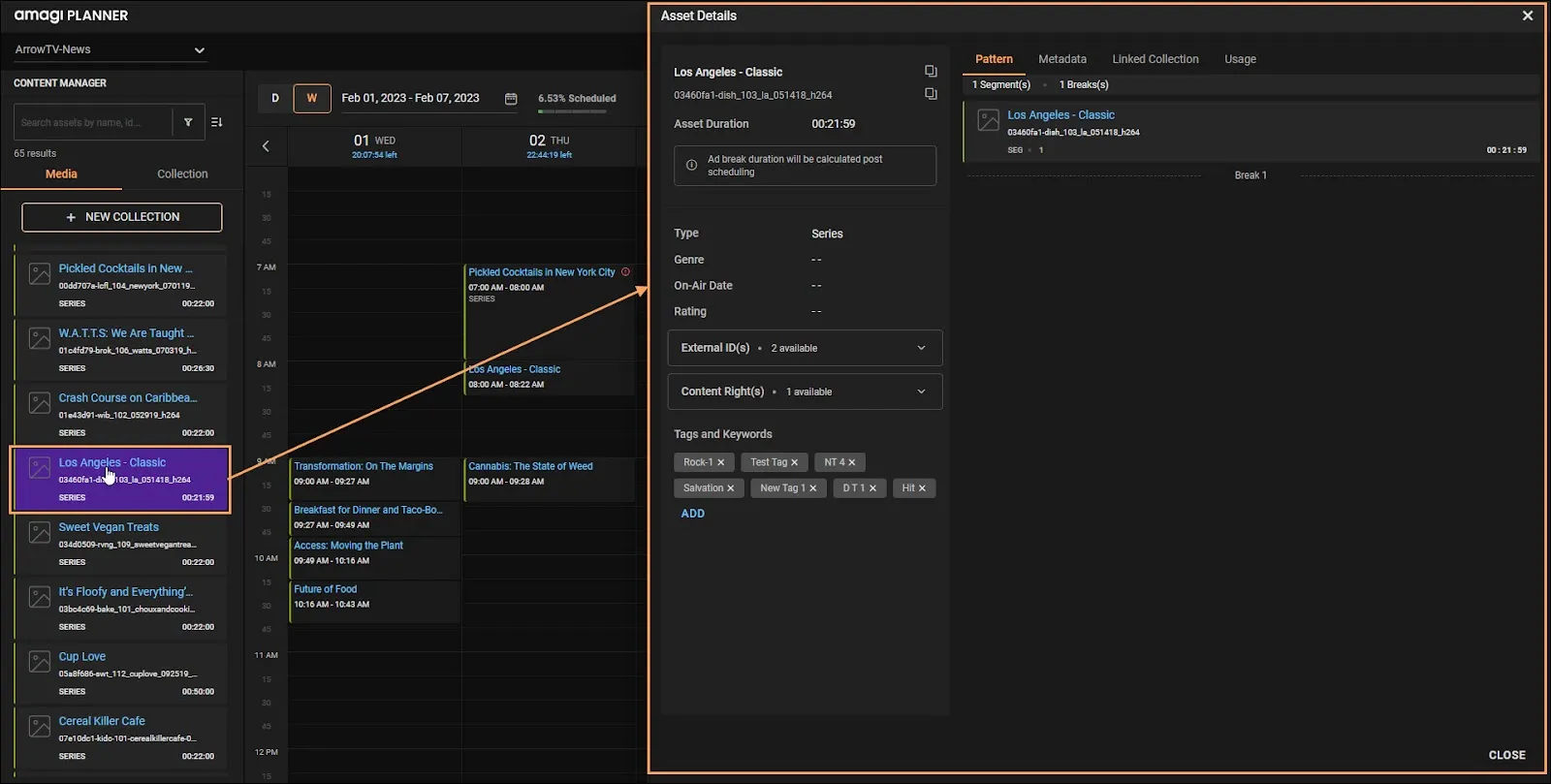Open the ArrowTV-News channel dropdown

[110, 49]
